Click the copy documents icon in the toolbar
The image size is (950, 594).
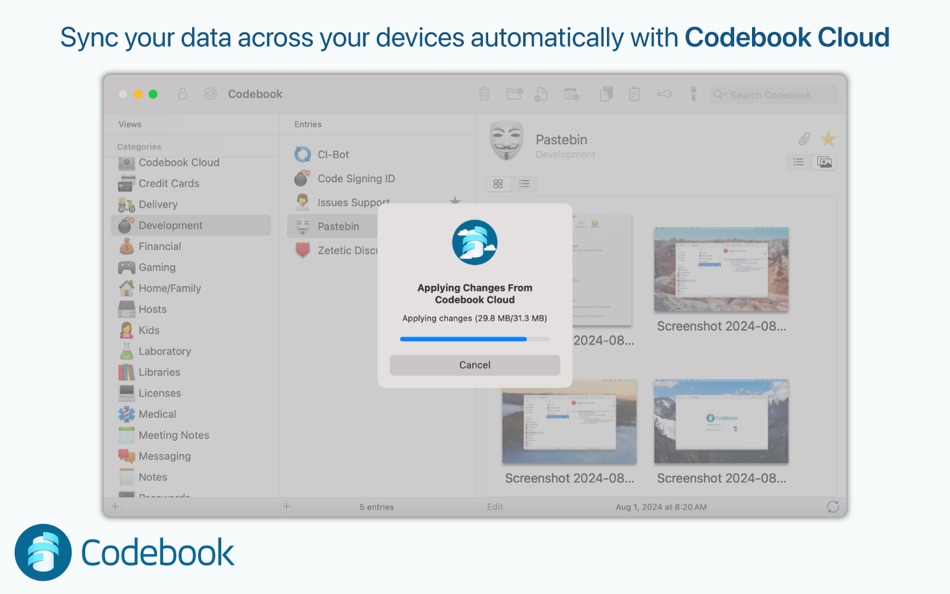tap(606, 94)
